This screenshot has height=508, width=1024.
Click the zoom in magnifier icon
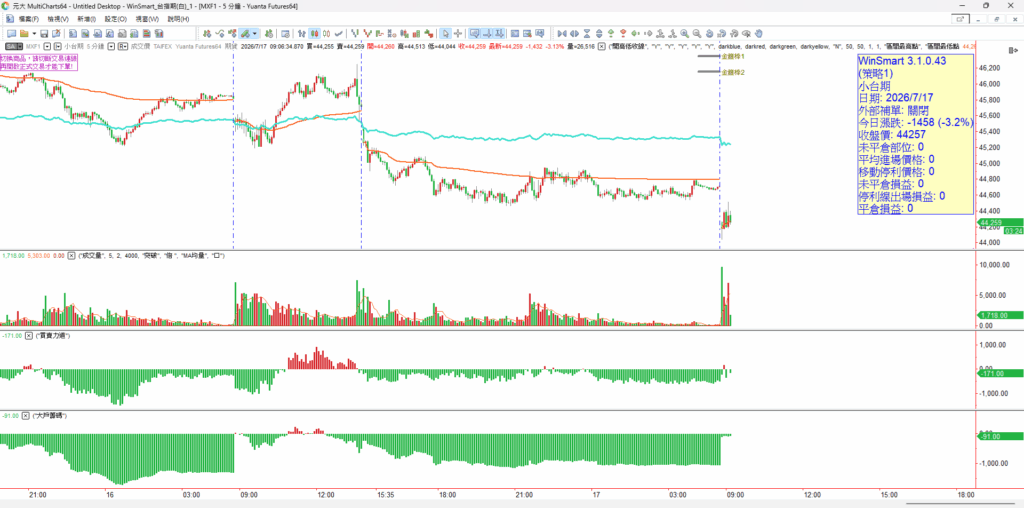pos(684,33)
